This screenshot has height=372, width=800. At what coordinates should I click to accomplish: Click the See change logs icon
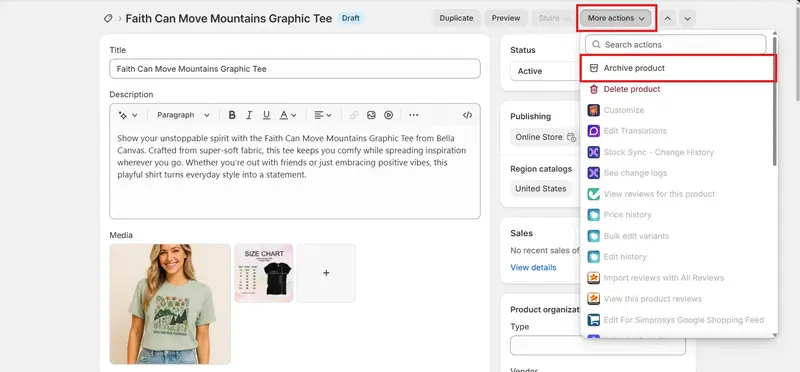(x=593, y=173)
